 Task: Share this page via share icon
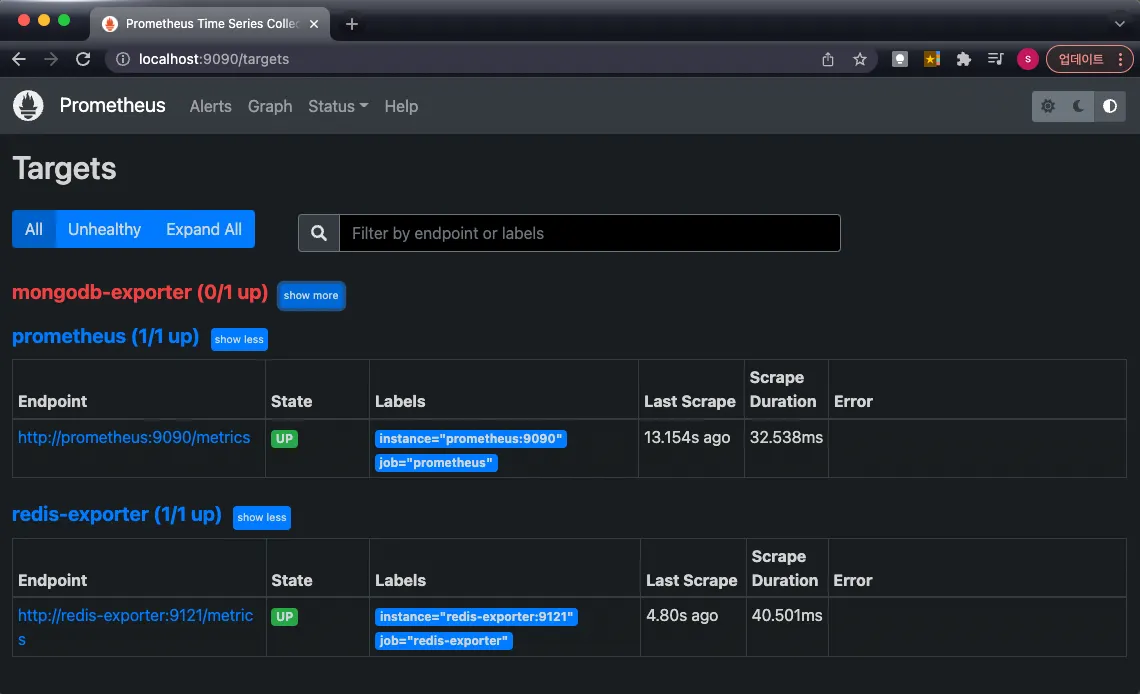click(x=827, y=59)
